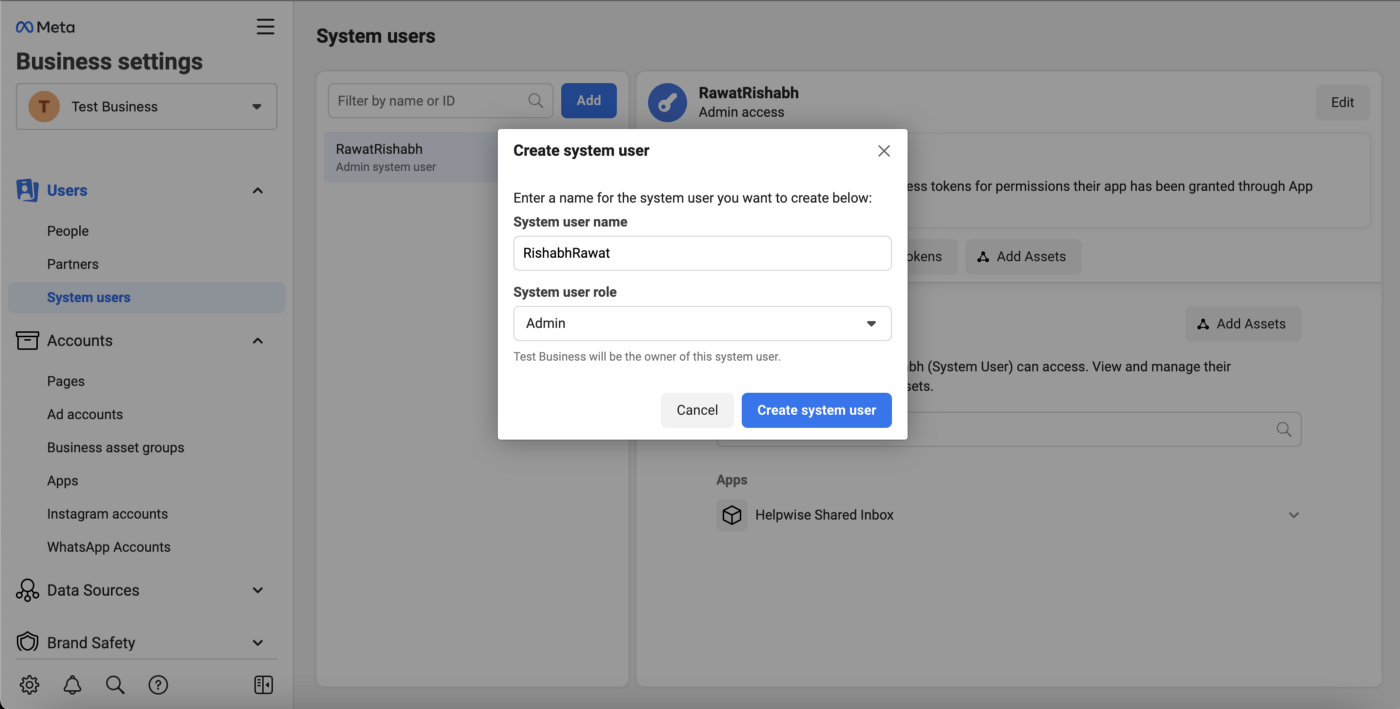
Task: Close the Create system user dialog
Action: pos(883,151)
